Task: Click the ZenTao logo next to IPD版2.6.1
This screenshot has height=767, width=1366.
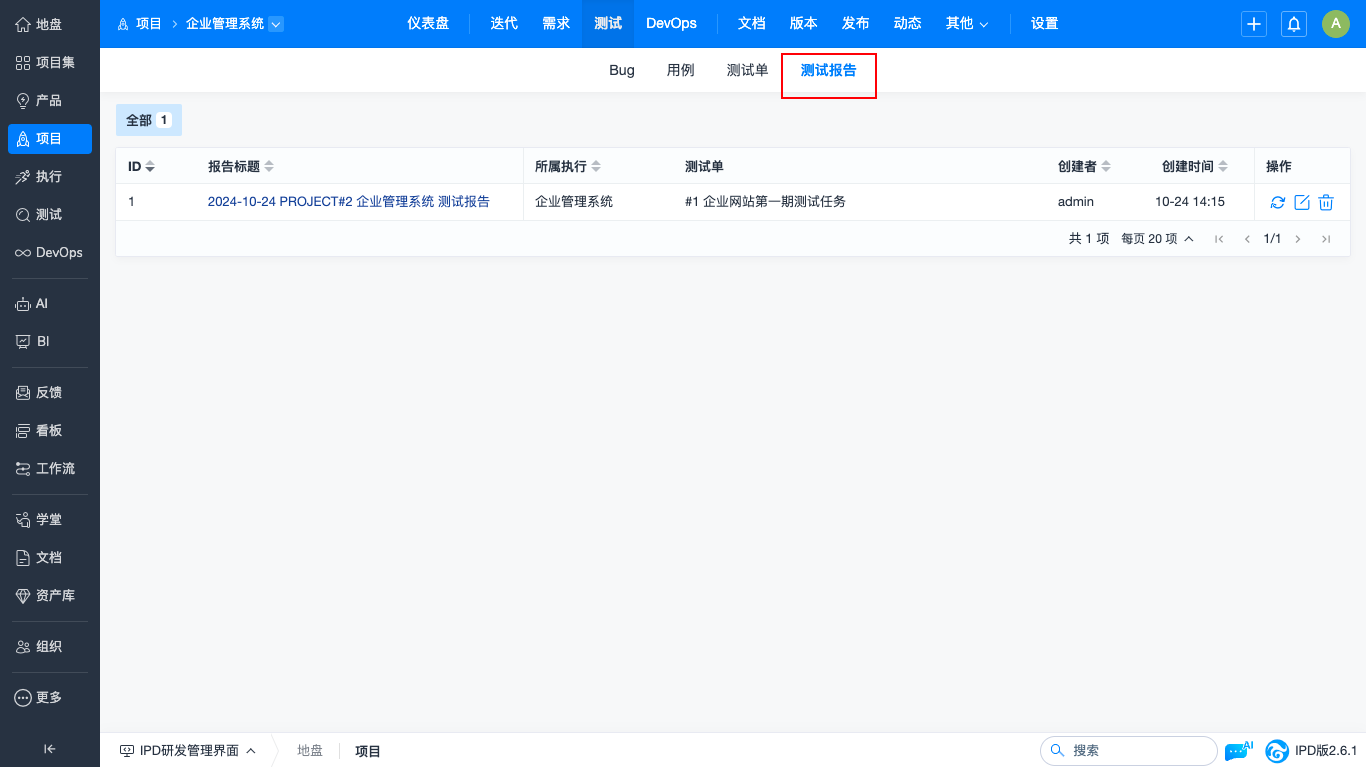Action: tap(1277, 751)
